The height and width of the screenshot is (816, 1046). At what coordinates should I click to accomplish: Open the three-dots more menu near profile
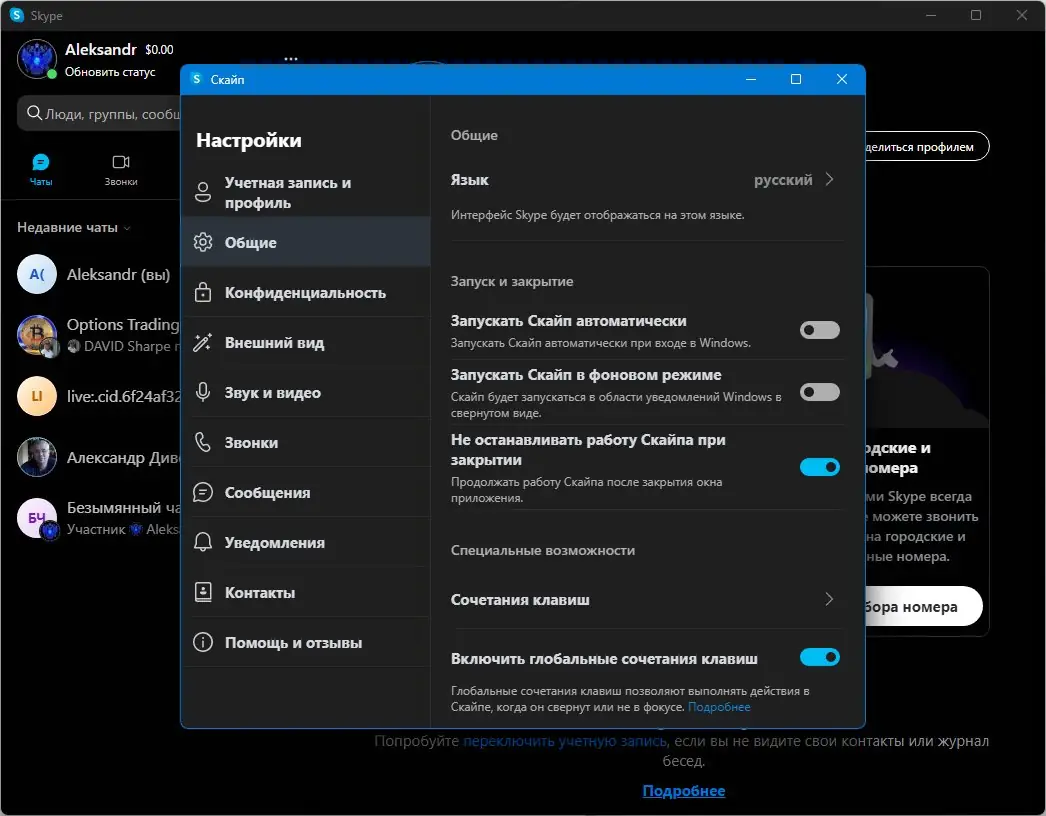point(291,59)
